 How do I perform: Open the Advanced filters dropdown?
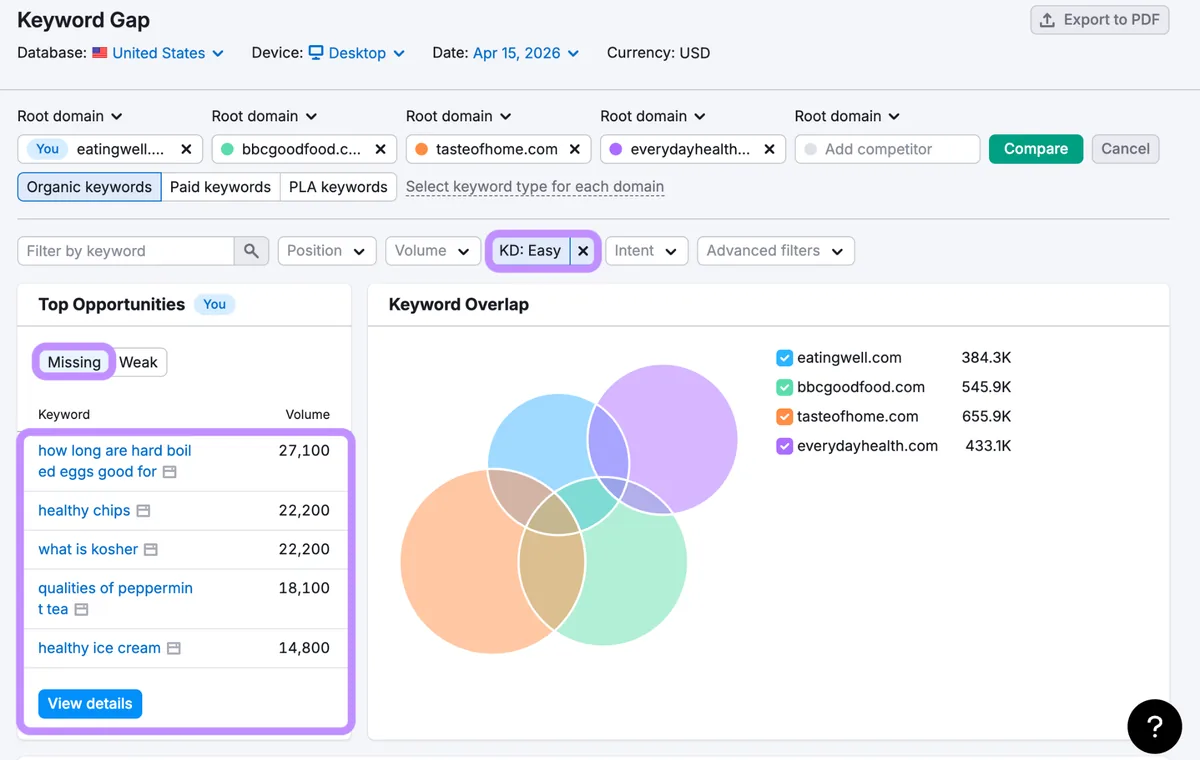(775, 251)
